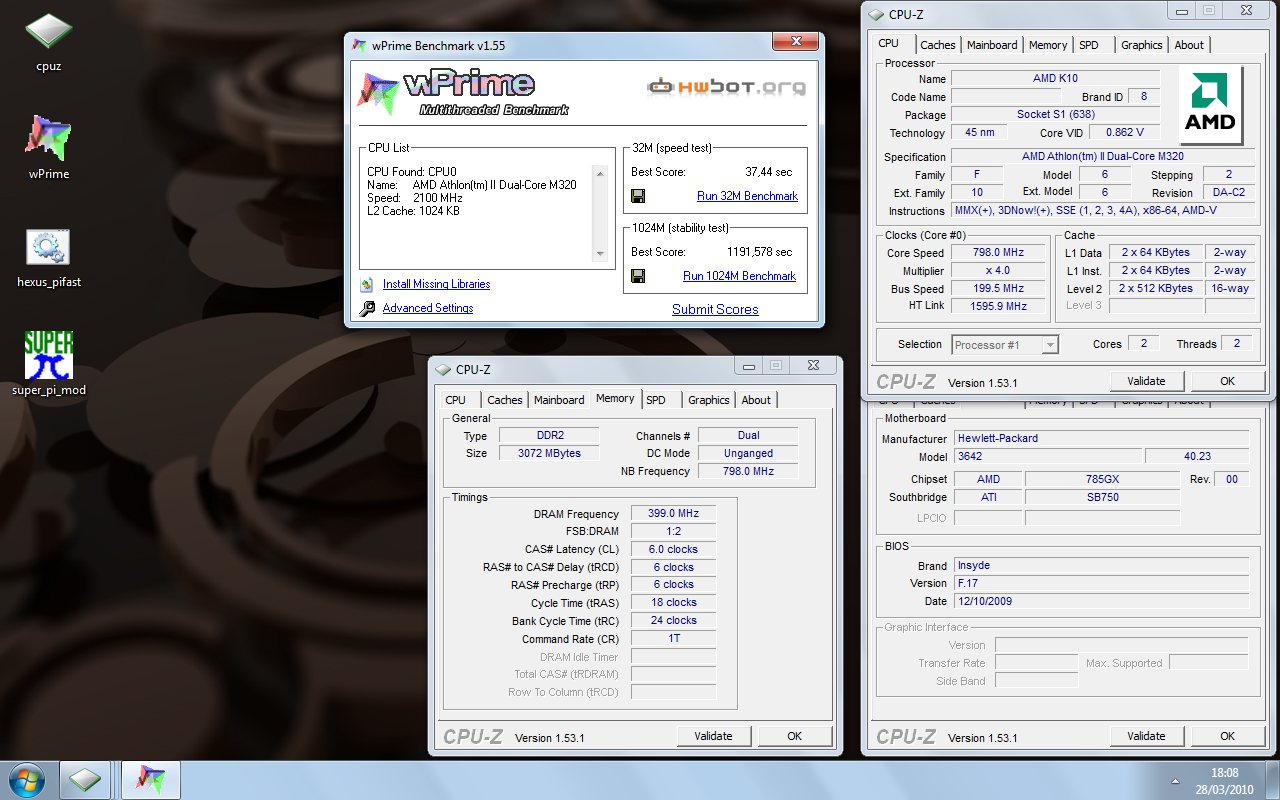Image resolution: width=1280 pixels, height=800 pixels.
Task: Click the BIOS date 12/10/2009 field
Action: 1102,601
